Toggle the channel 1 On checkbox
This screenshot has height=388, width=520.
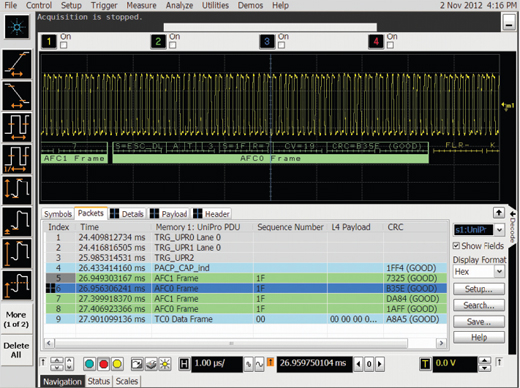tap(64, 45)
